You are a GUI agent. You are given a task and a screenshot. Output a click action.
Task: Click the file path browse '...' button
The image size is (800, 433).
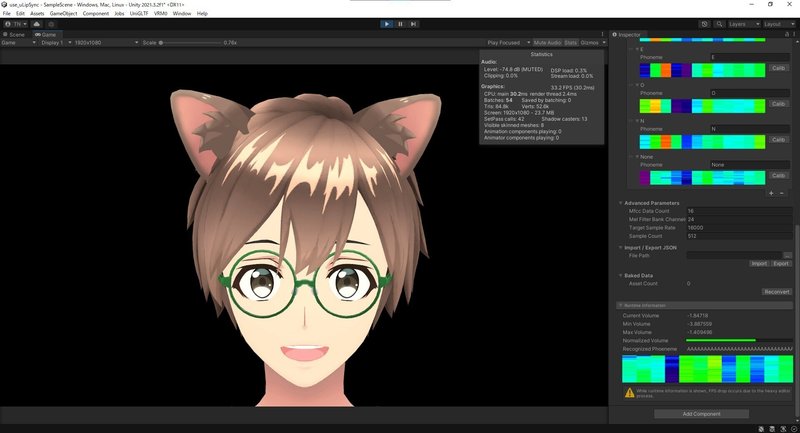(788, 255)
